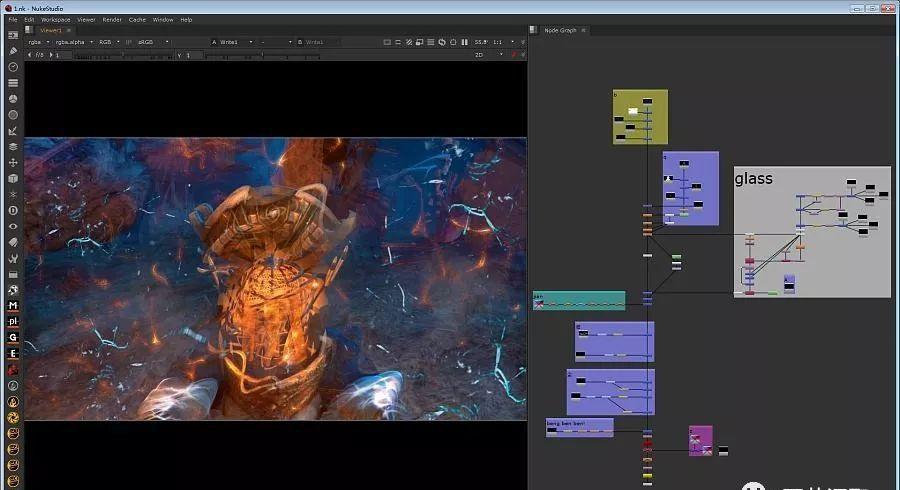Click the viewer gain slider
The image size is (900, 490).
coord(124,55)
